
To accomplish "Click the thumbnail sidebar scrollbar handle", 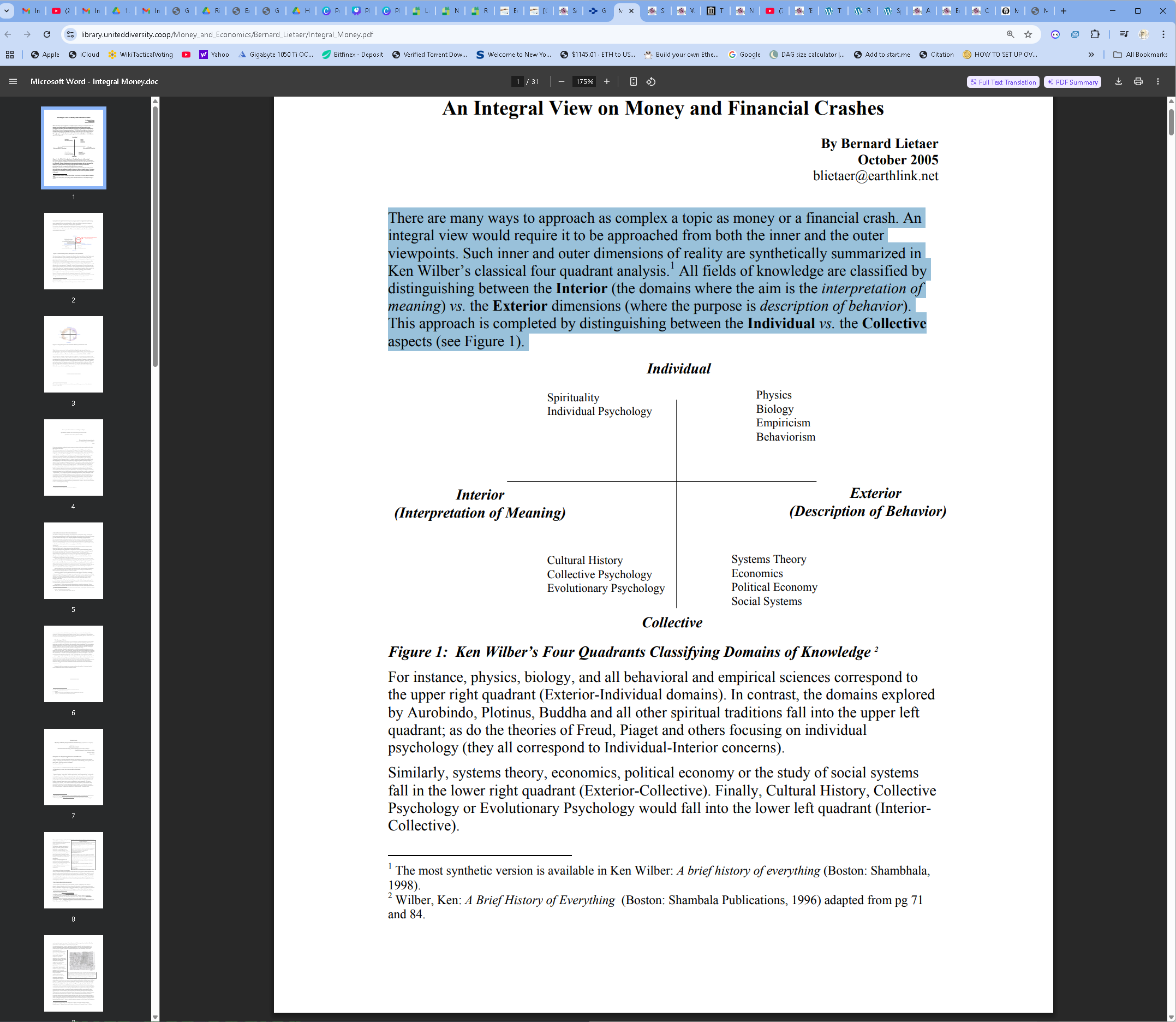I will coord(155,237).
